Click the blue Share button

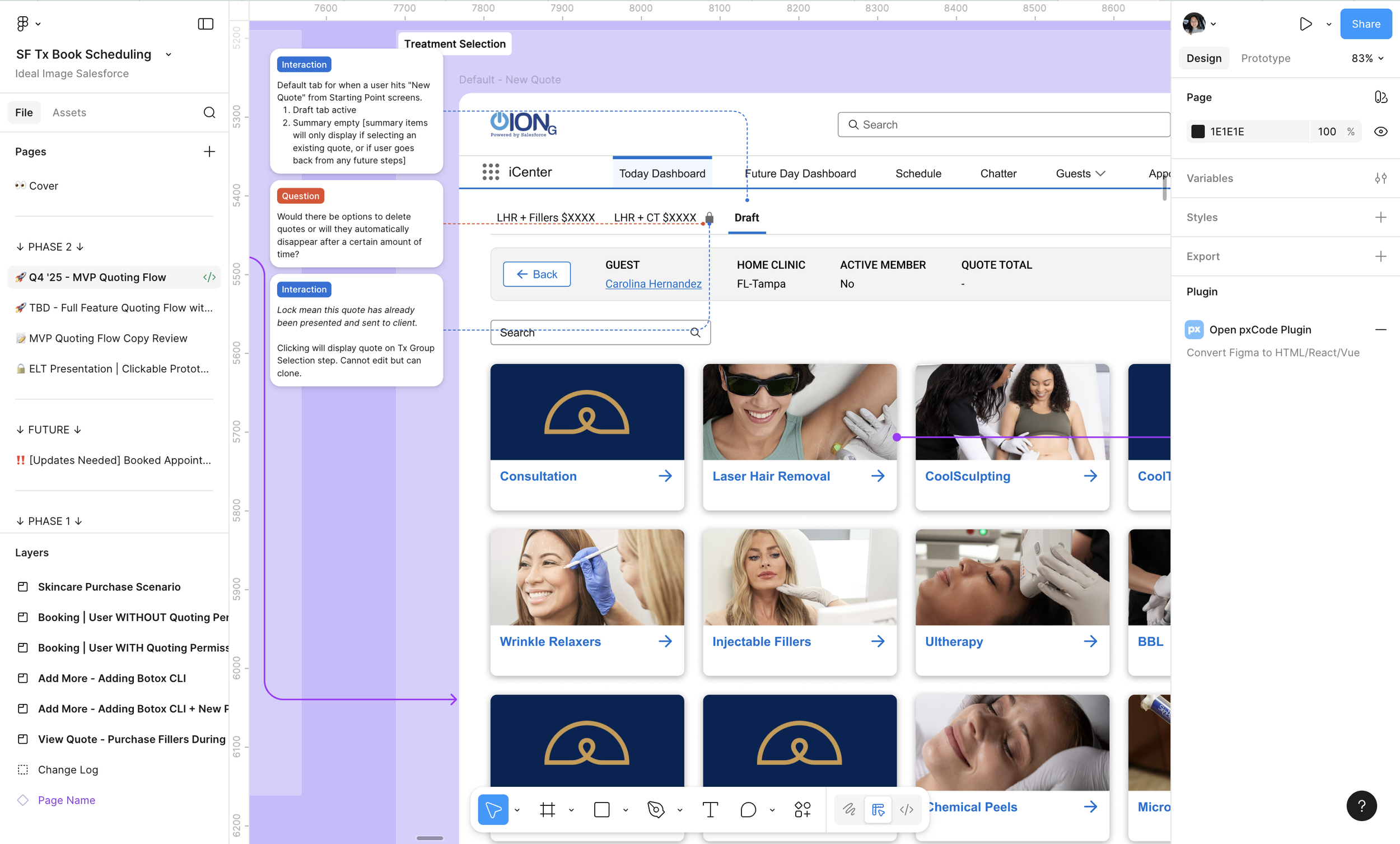(1365, 24)
